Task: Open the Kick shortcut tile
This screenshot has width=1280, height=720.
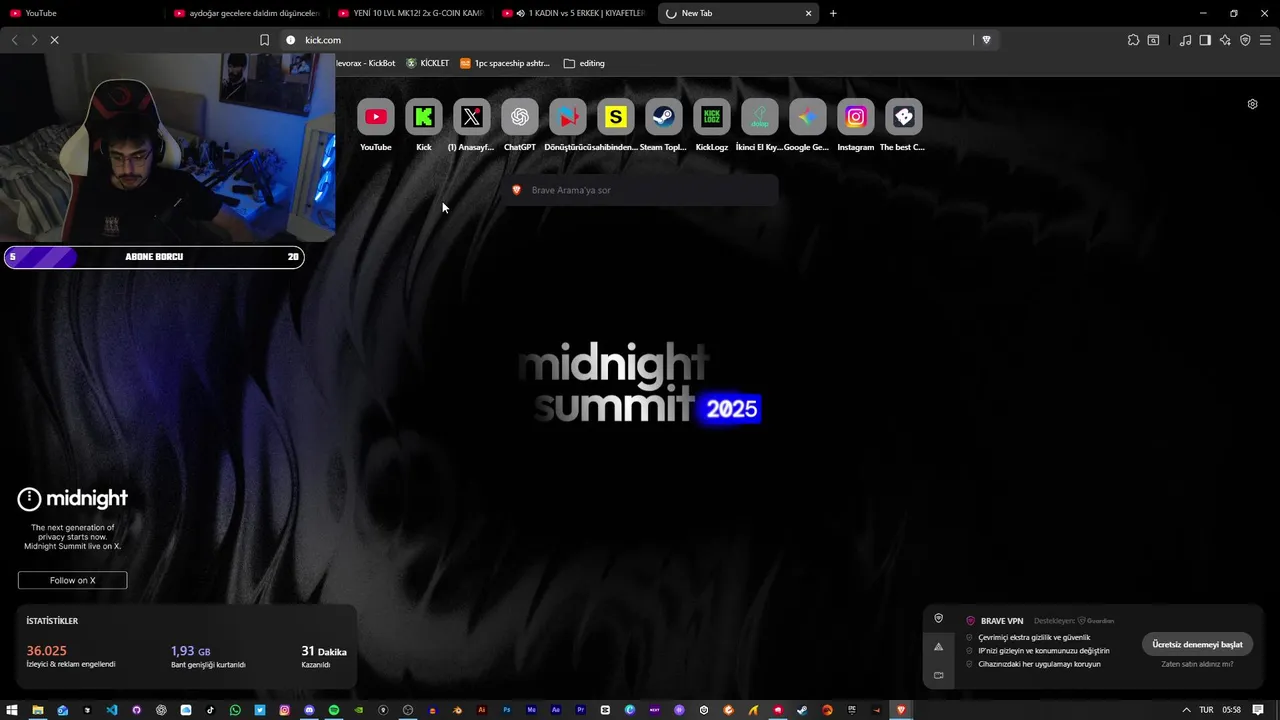Action: (424, 117)
